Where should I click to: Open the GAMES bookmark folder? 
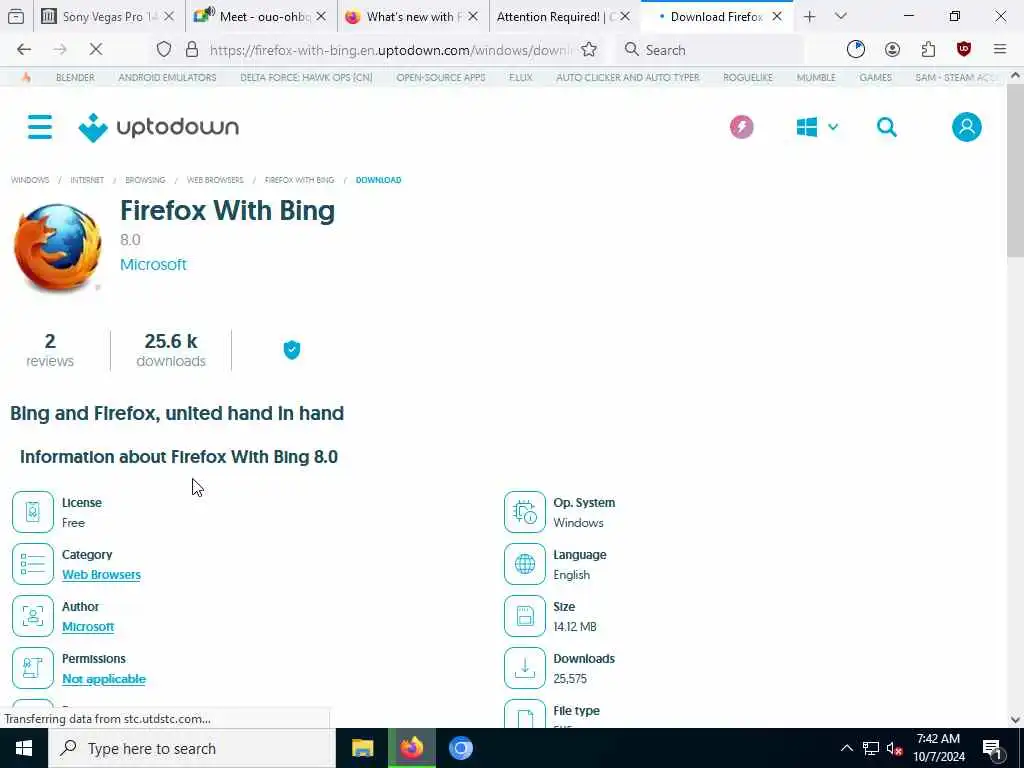[875, 78]
